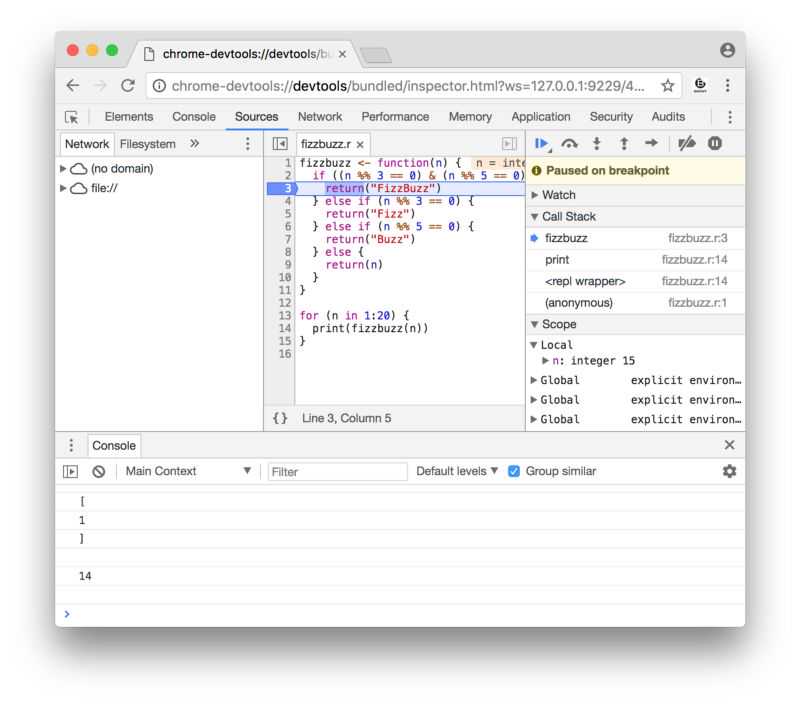Click the Step over function call icon

[x=569, y=144]
